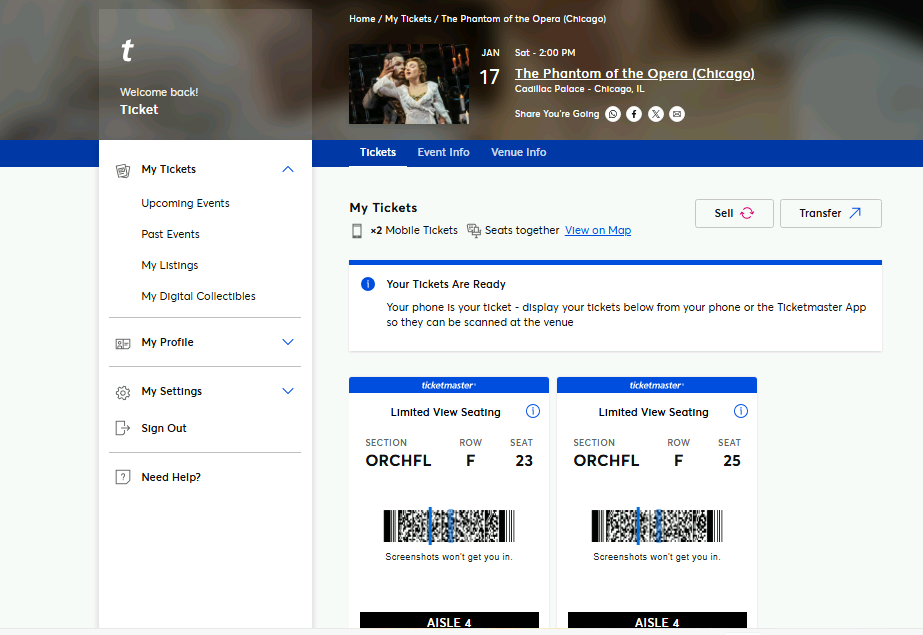923x635 pixels.
Task: Go to Past Events
Action: (x=170, y=234)
